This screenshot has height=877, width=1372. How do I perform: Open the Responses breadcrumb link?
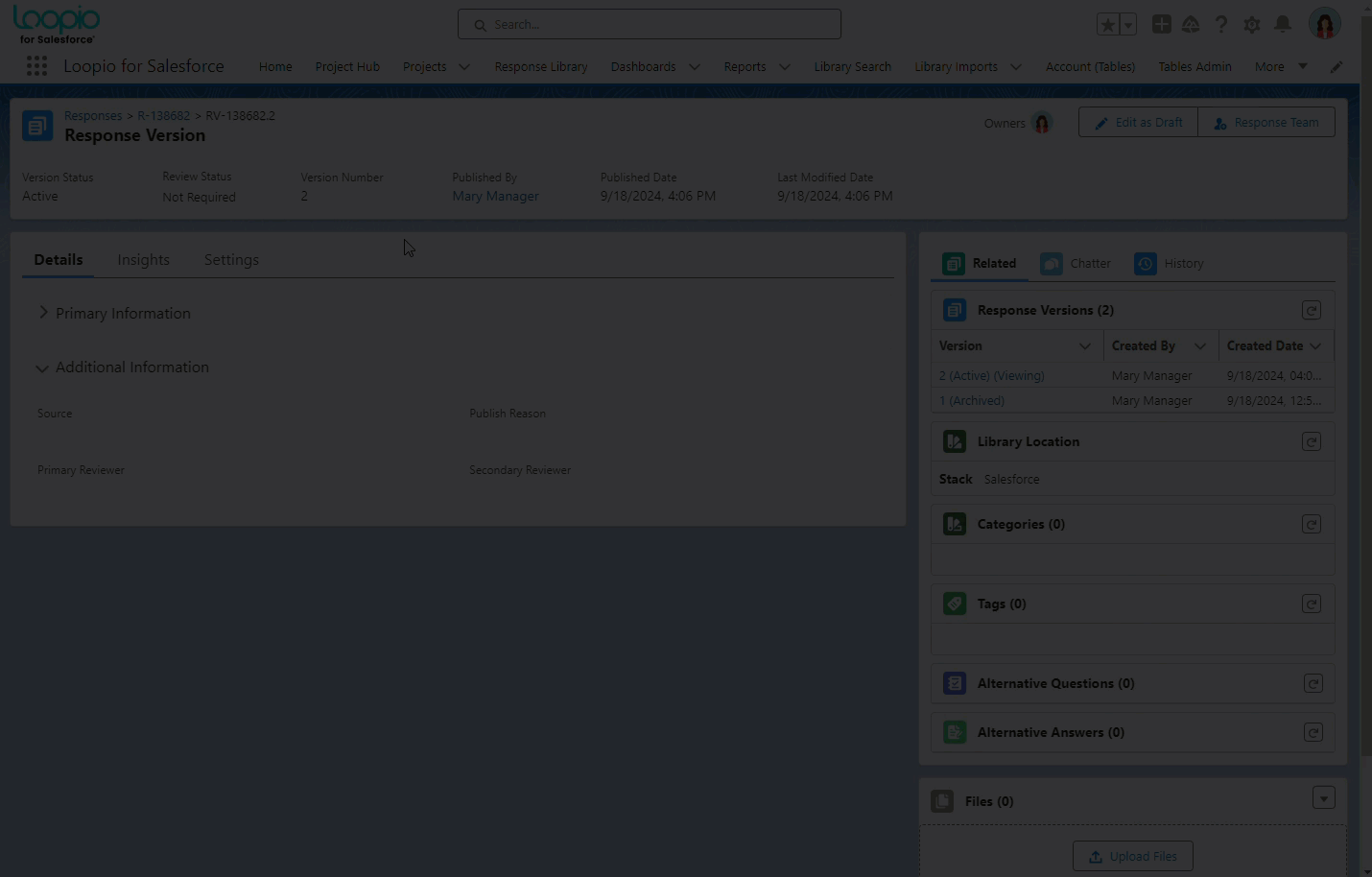click(x=93, y=116)
